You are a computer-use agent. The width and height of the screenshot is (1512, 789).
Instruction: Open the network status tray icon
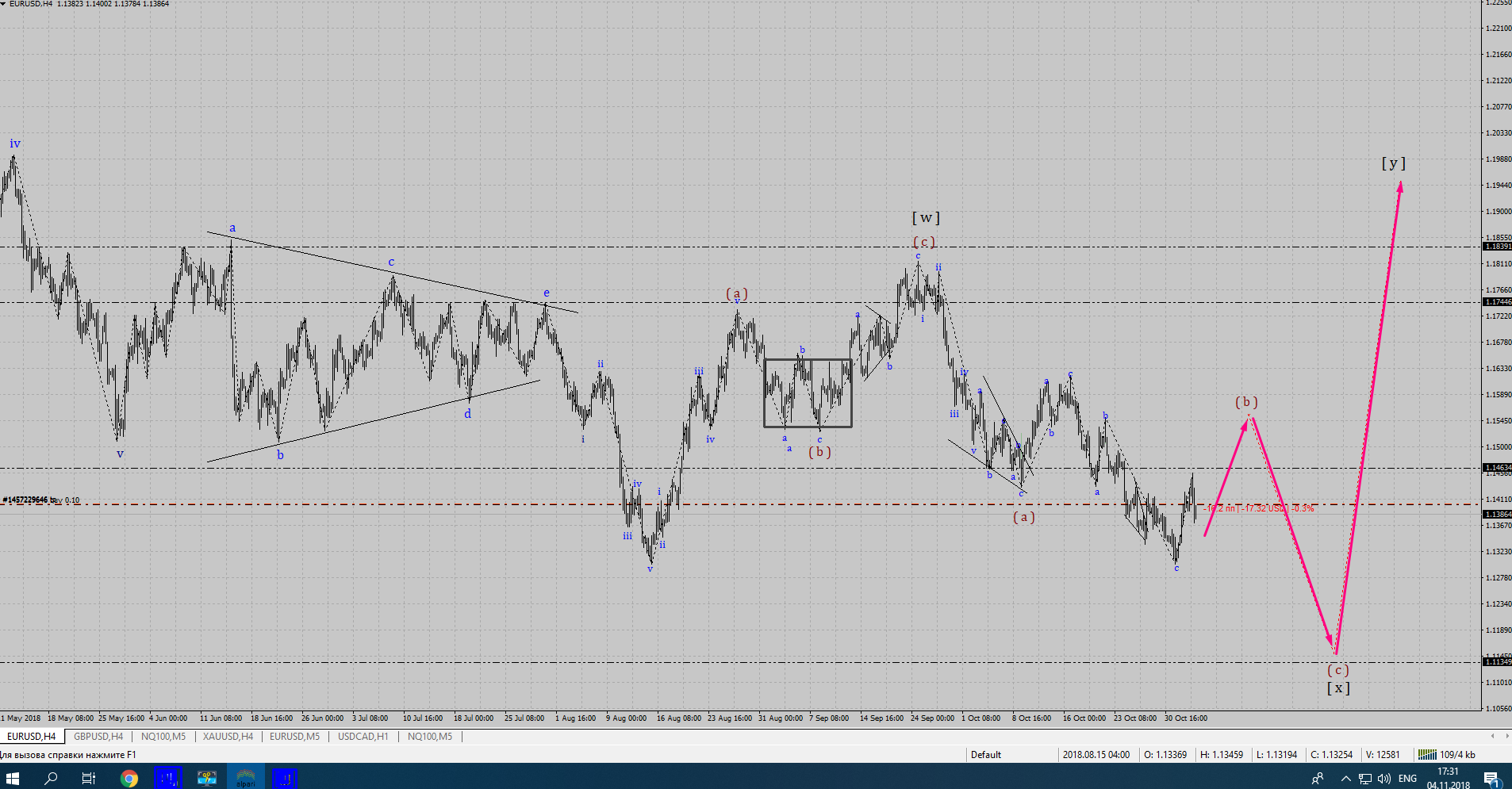point(1365,779)
